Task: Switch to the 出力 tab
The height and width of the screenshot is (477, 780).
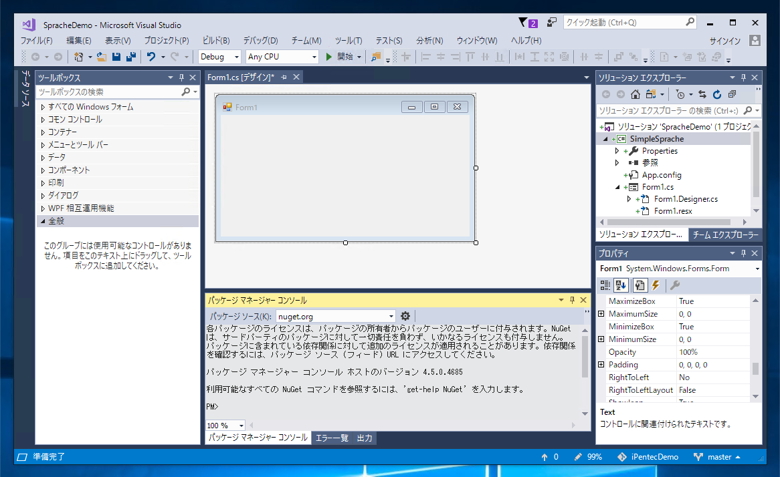Action: [364, 438]
